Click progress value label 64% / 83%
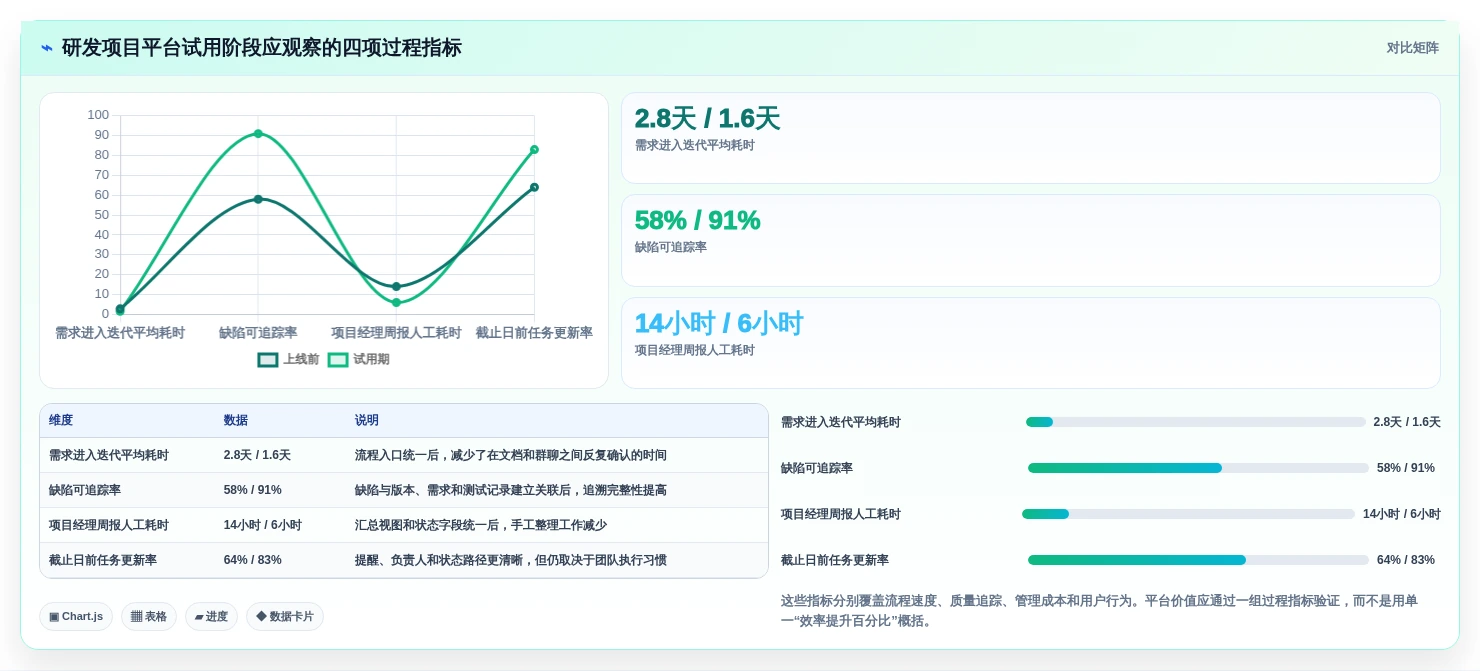The height and width of the screenshot is (671, 1480). [x=1406, y=560]
